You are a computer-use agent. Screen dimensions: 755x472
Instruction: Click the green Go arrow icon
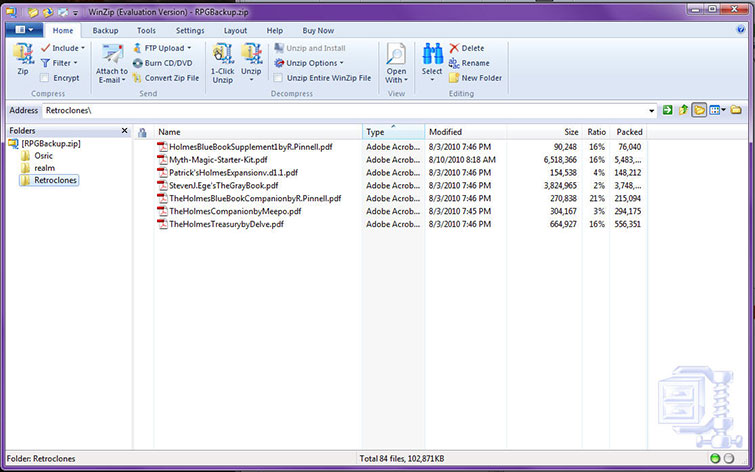667,110
